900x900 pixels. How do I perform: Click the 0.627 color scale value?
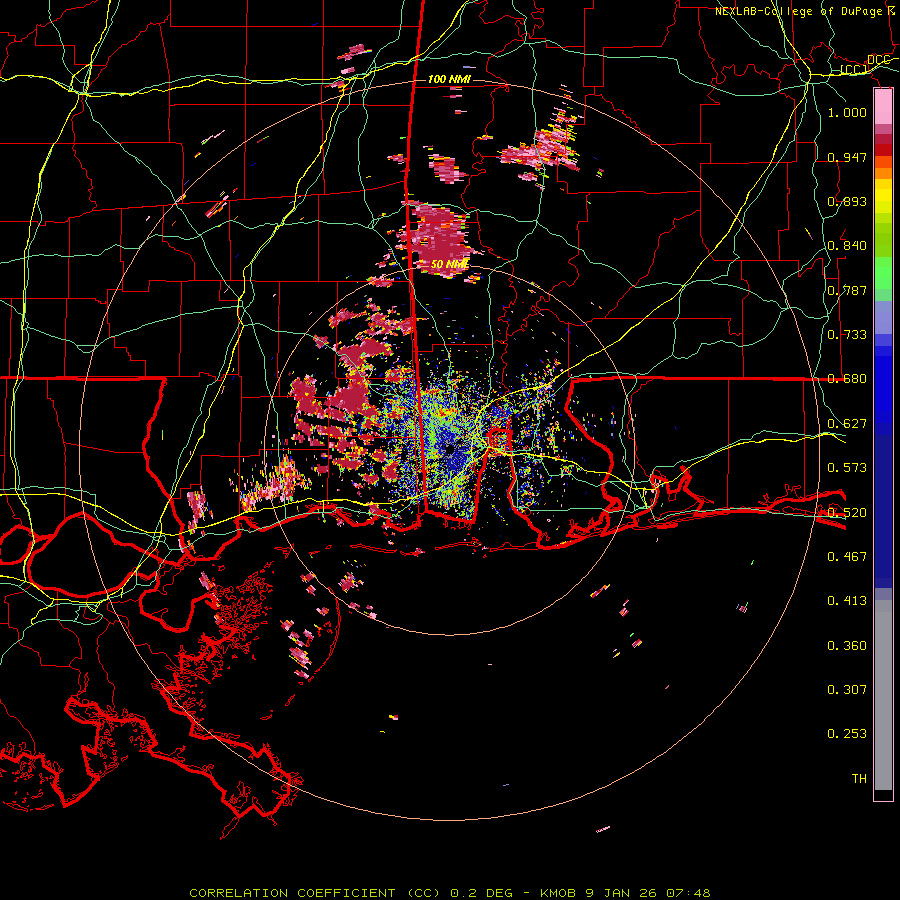pyautogui.click(x=847, y=424)
